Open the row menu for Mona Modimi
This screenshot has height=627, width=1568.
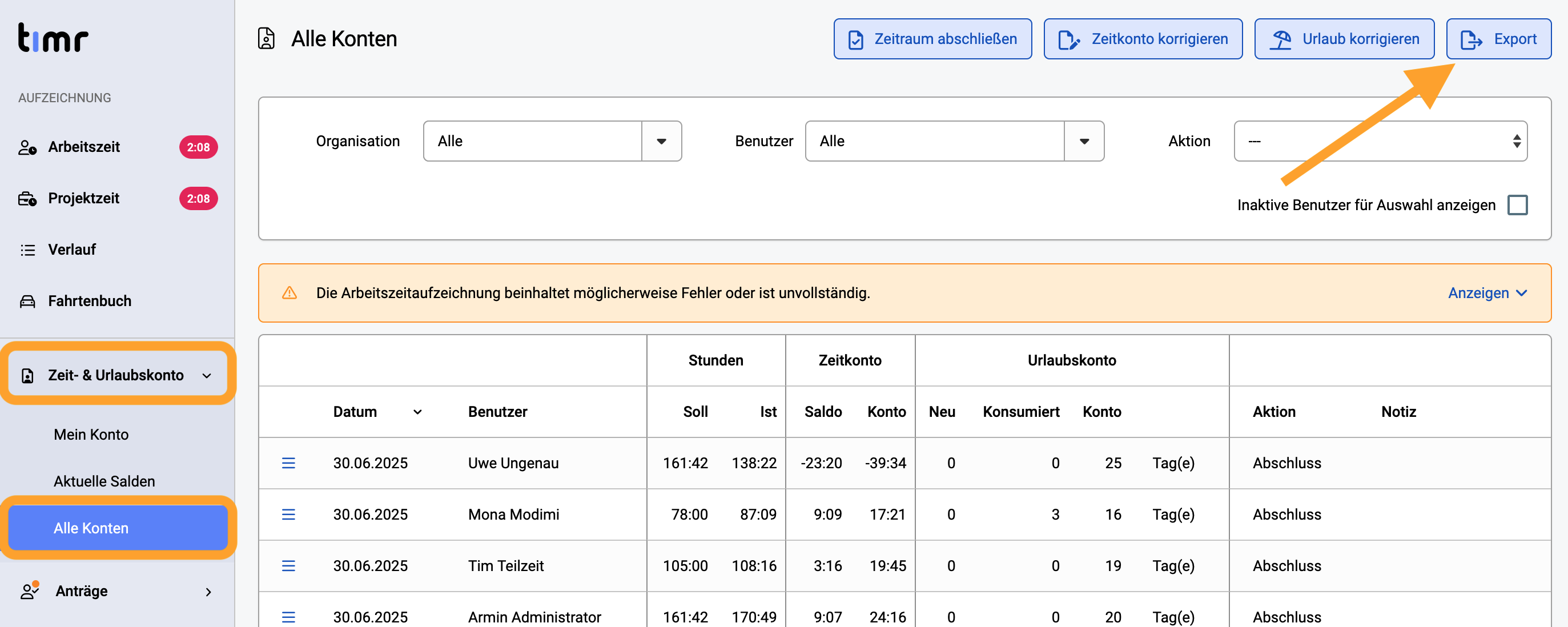288,515
